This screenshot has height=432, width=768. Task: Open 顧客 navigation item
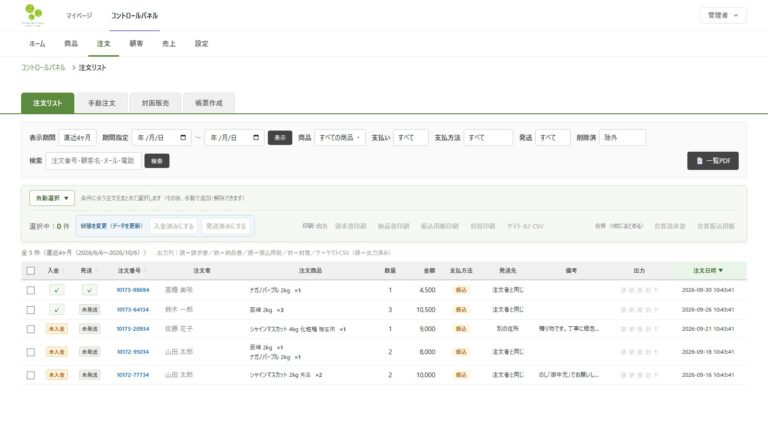[x=136, y=44]
